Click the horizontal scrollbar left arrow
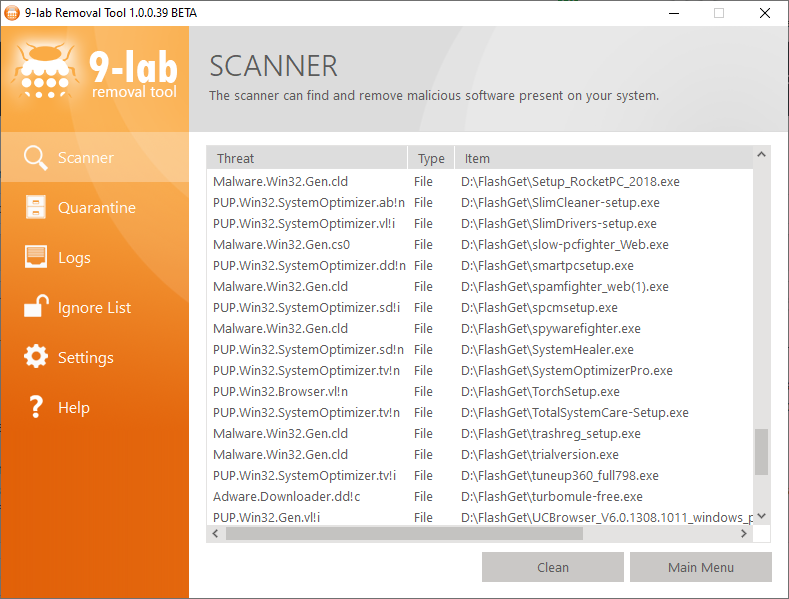Viewport: 789px width, 599px height. (215, 534)
